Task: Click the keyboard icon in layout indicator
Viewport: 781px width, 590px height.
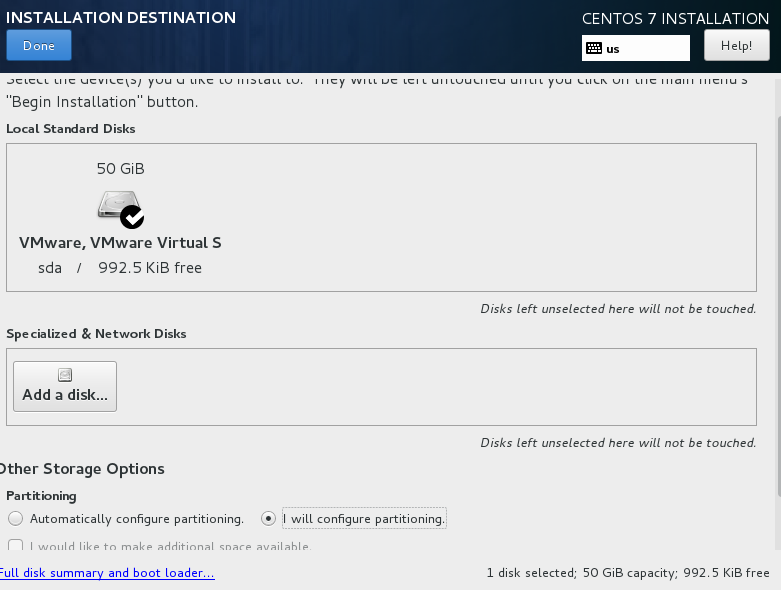Action: click(x=594, y=48)
